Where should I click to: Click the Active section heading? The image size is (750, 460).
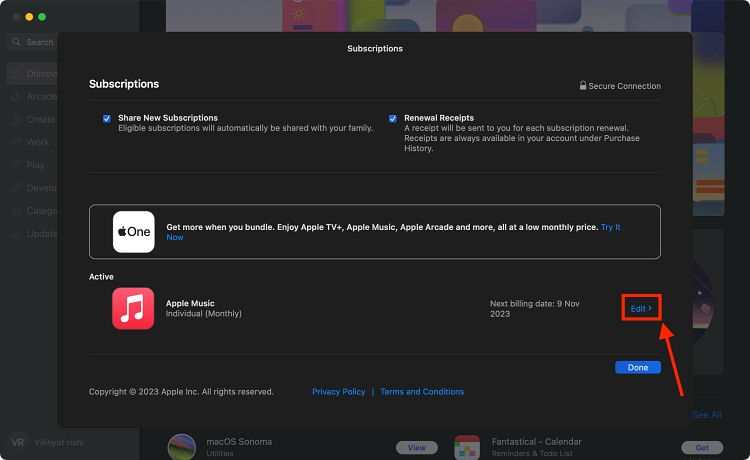click(x=101, y=276)
